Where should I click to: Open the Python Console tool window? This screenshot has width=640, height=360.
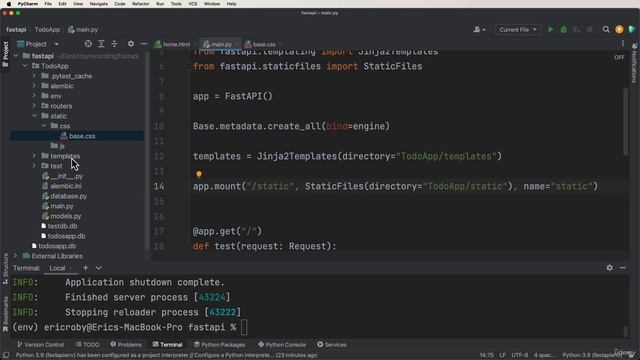[x=282, y=344]
